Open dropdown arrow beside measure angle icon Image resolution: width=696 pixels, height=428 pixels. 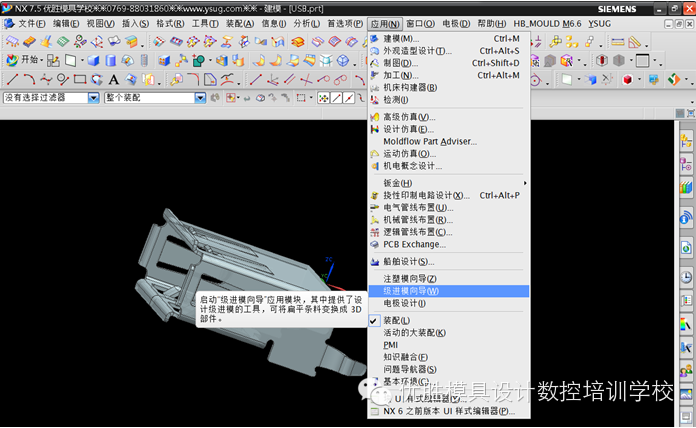point(647,44)
